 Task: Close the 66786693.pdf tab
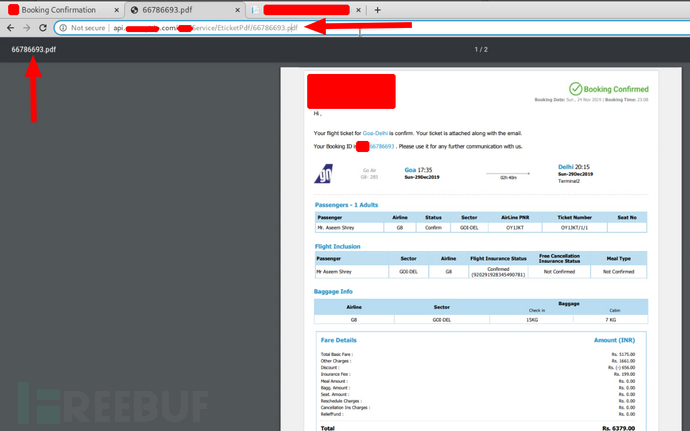coord(237,10)
